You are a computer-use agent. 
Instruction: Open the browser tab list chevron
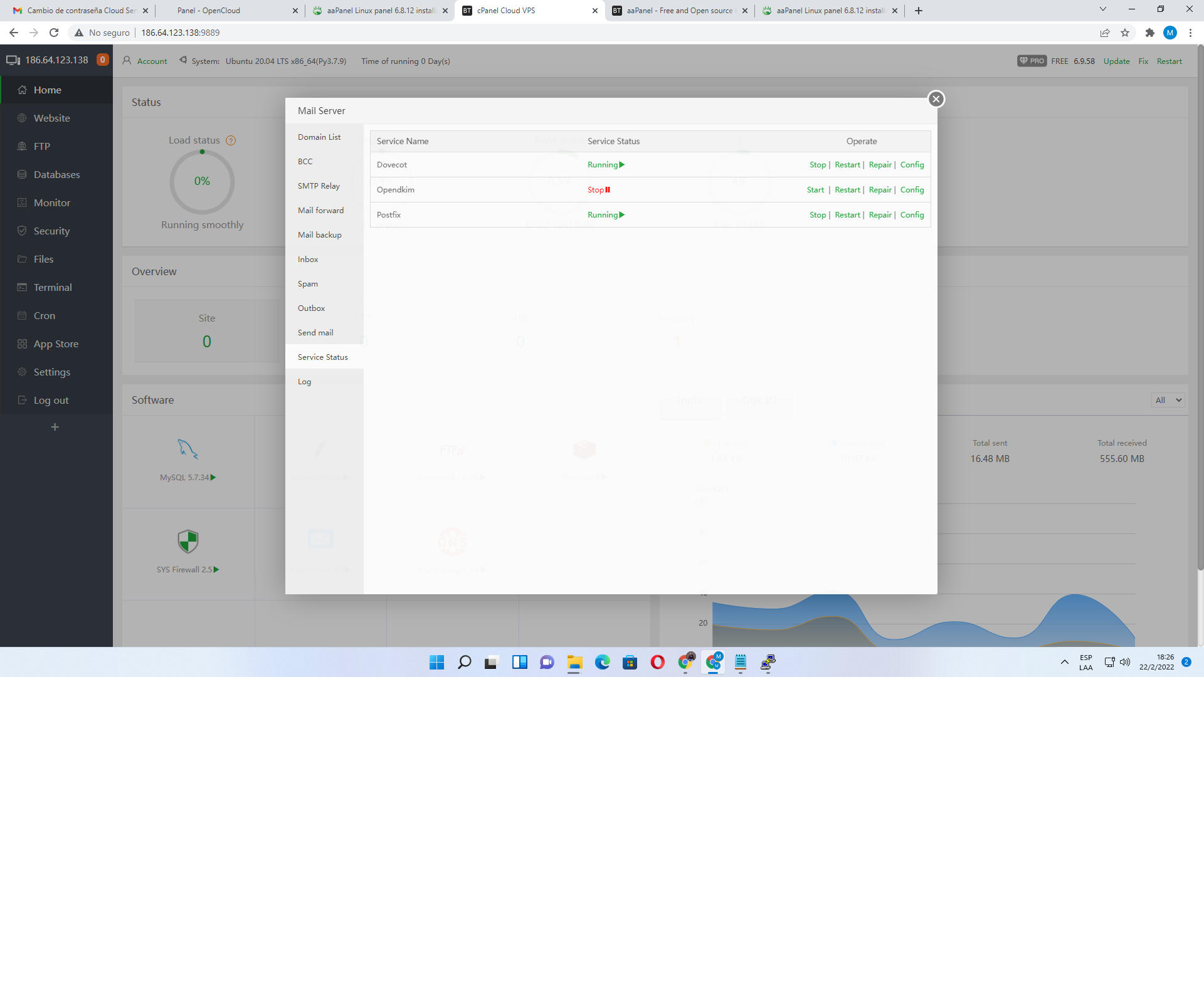click(1102, 9)
